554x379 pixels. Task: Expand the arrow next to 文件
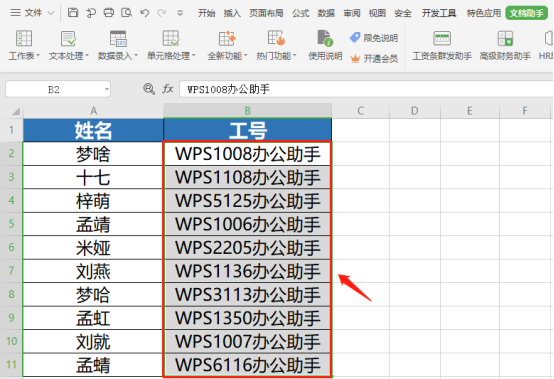(51, 13)
